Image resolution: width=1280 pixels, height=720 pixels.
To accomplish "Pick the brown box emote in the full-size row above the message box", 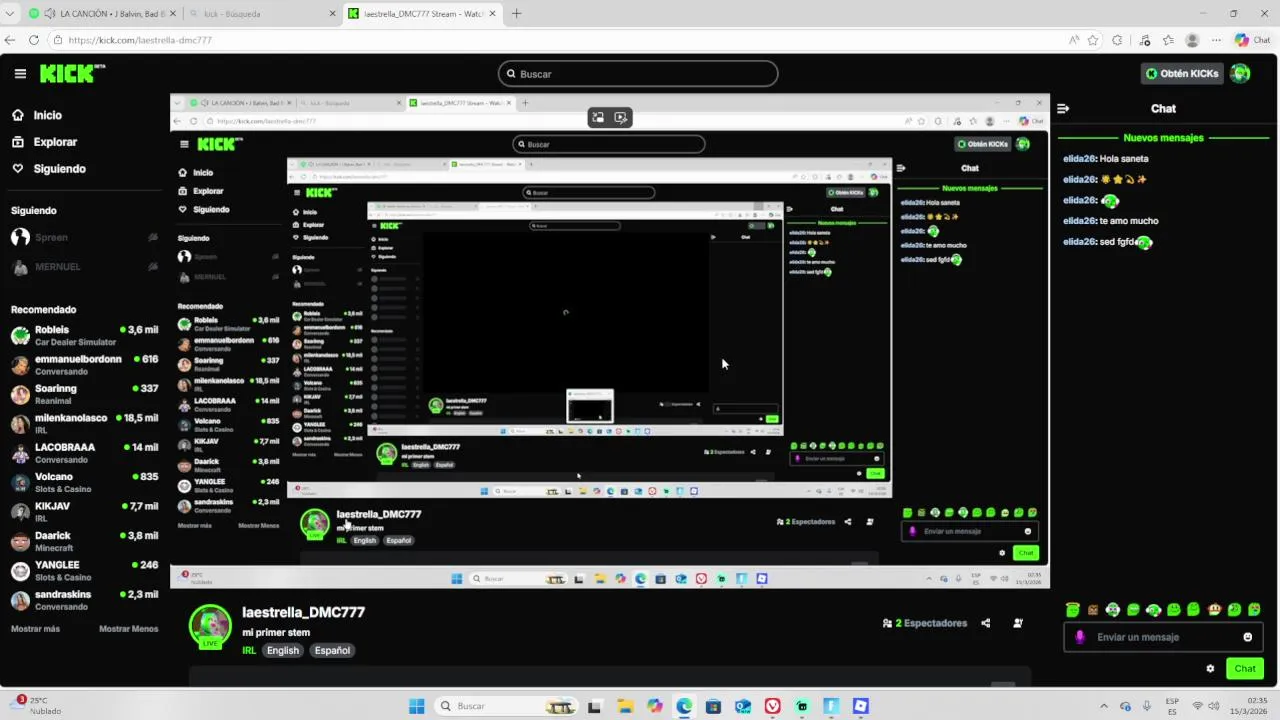I will click(1093, 609).
